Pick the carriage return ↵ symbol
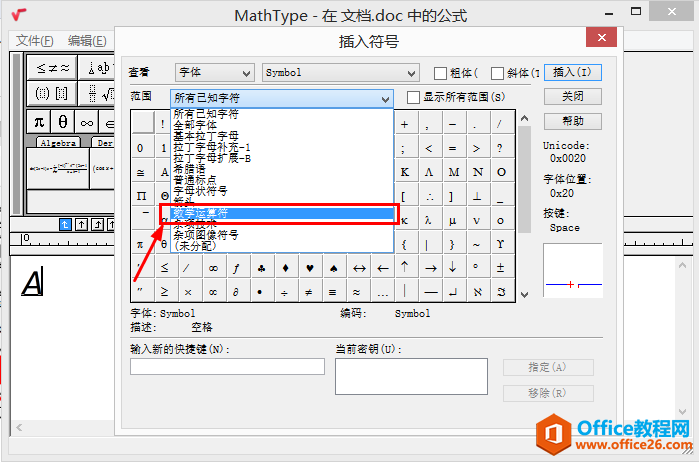The width and height of the screenshot is (699, 462). [x=453, y=292]
